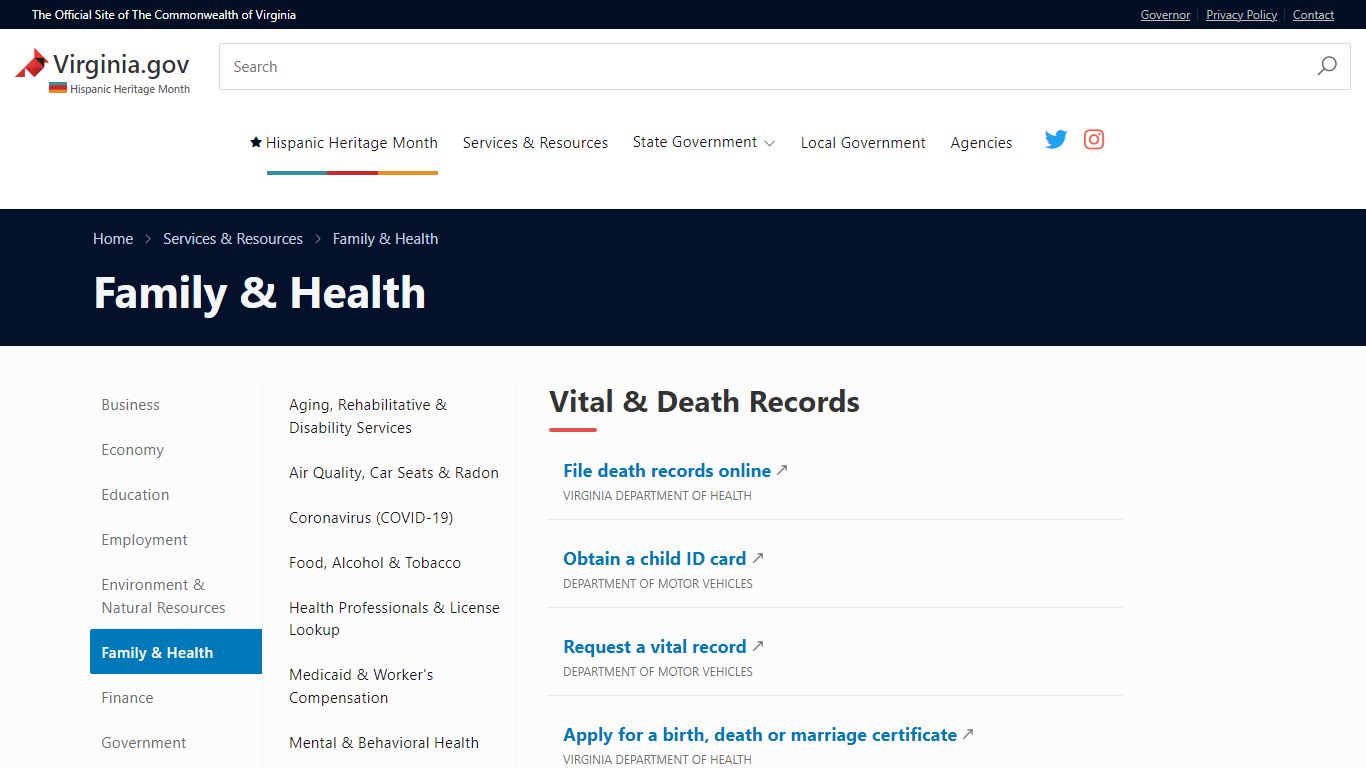Open Services & Resources in main nav
Image resolution: width=1366 pixels, height=768 pixels.
click(x=535, y=142)
